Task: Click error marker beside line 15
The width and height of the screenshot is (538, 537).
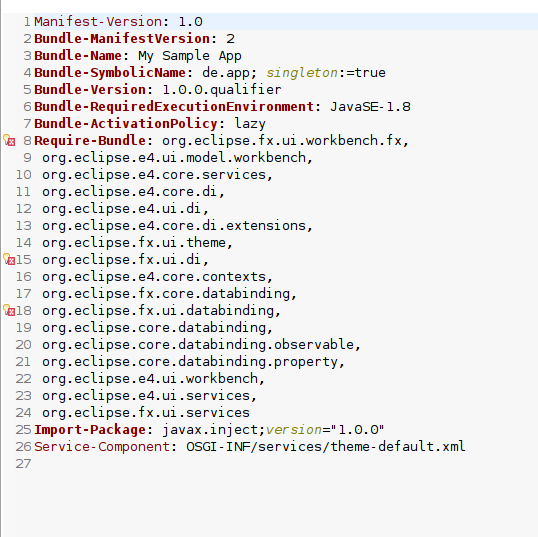Action: pyautogui.click(x=9, y=259)
